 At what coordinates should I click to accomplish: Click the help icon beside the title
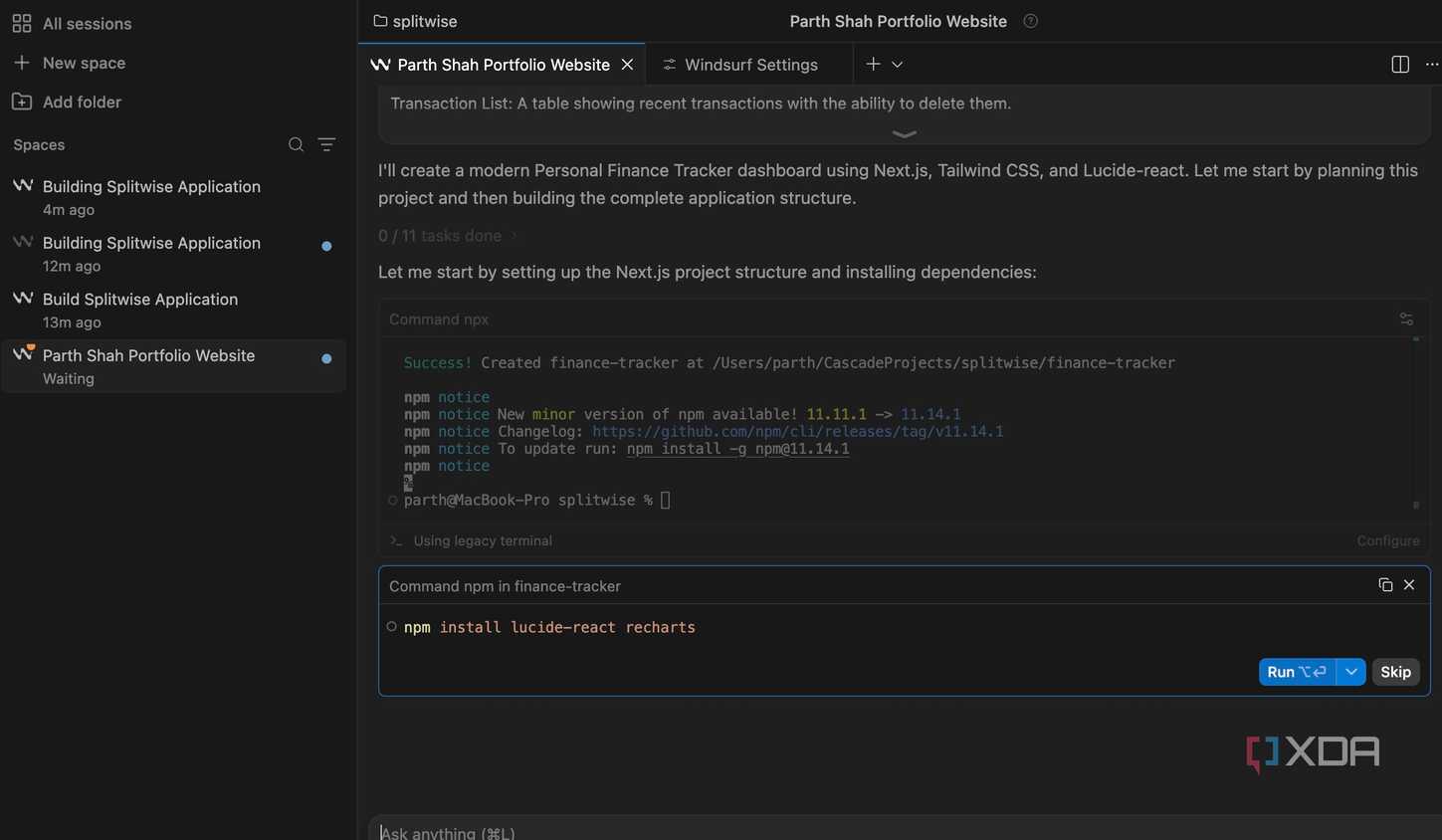click(x=1031, y=21)
